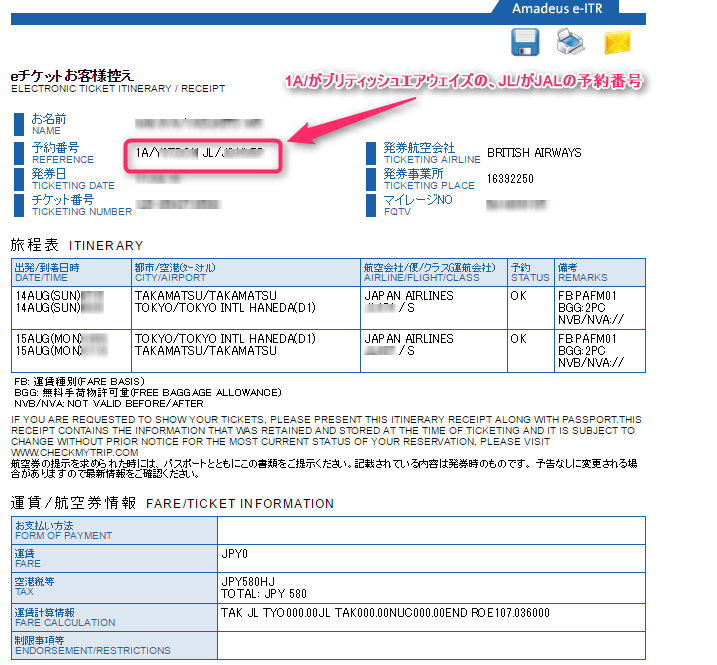Click the ENDORSEMENT/RESTRICTIONS label
The image size is (717, 665).
tap(92, 650)
